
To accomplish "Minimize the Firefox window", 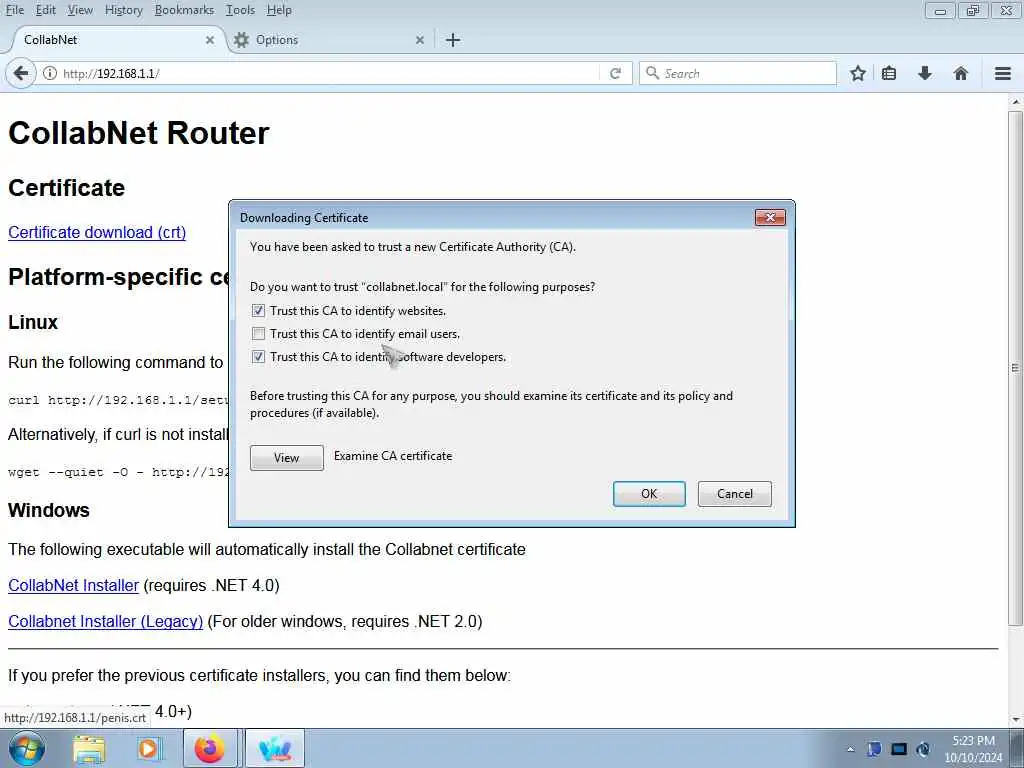I will (x=940, y=10).
